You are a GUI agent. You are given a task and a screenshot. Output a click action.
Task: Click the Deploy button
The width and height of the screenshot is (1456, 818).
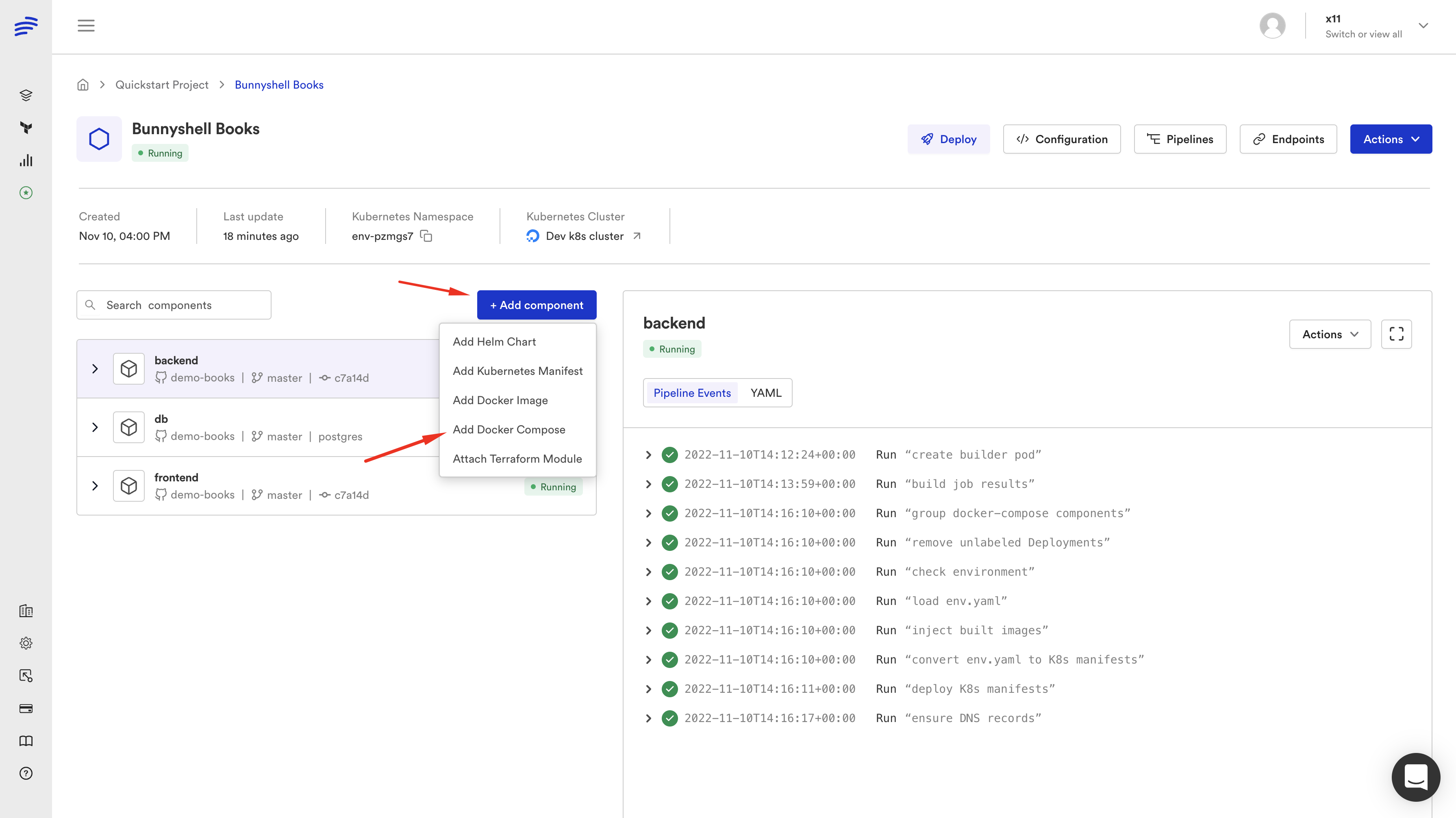click(x=948, y=139)
